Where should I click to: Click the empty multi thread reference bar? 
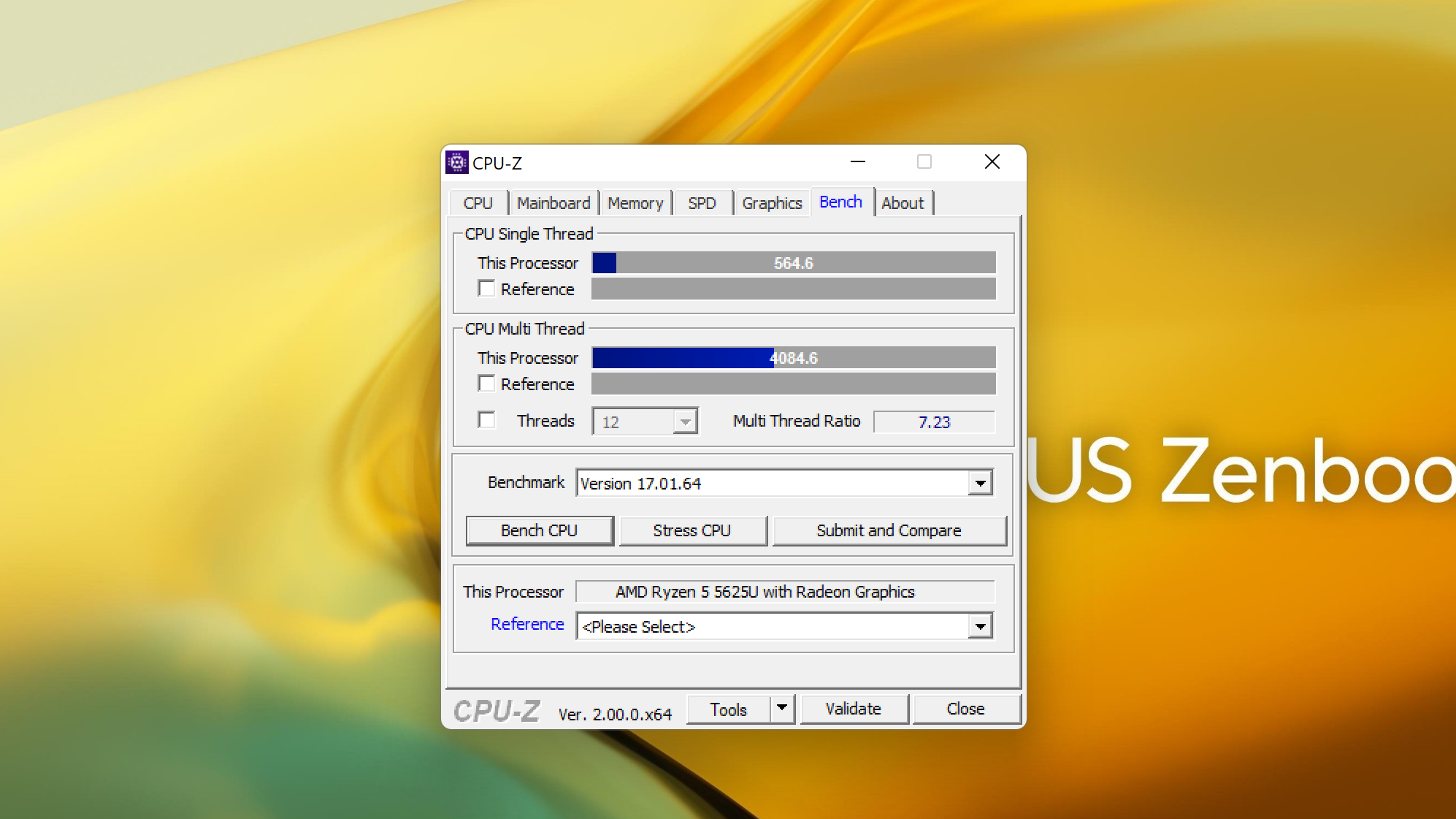[794, 384]
